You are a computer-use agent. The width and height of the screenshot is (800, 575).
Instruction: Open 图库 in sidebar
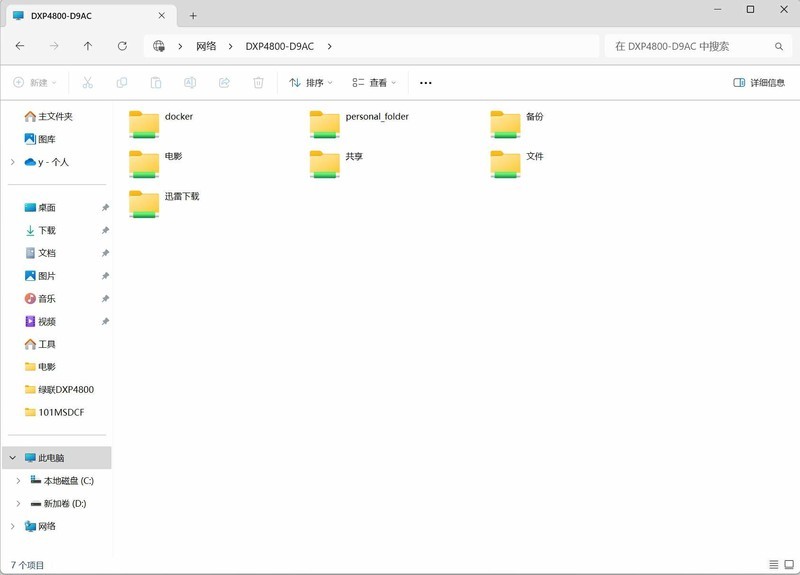(x=40, y=139)
